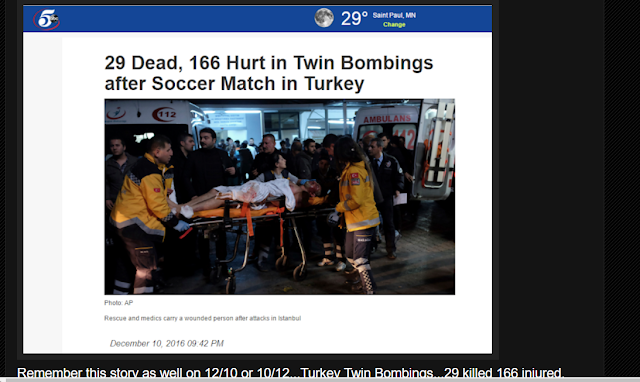Screen dimensions: 640x382
Task: Open the ambulance stretcher news photo
Action: [x=280, y=196]
